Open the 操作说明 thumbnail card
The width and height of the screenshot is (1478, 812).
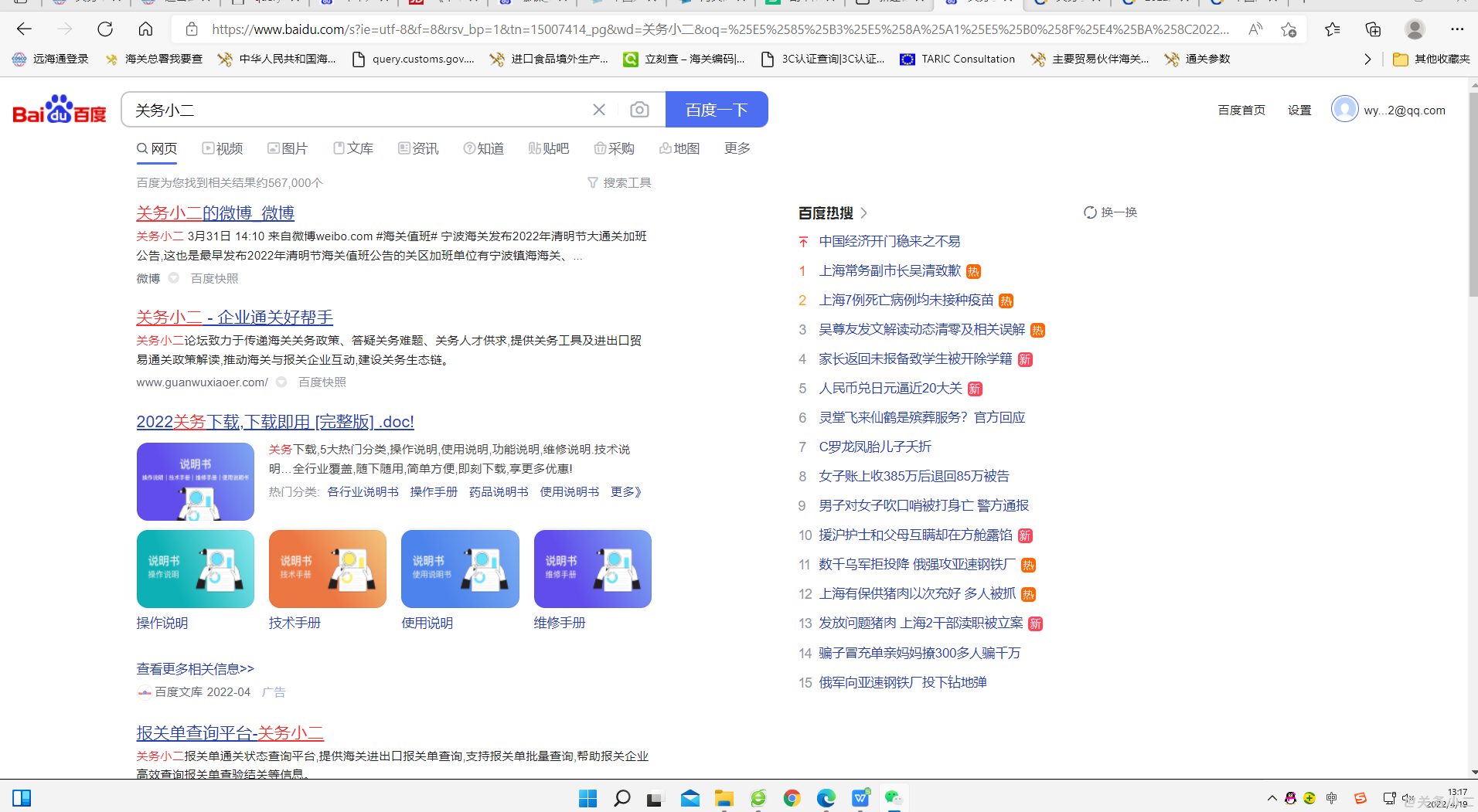(196, 569)
